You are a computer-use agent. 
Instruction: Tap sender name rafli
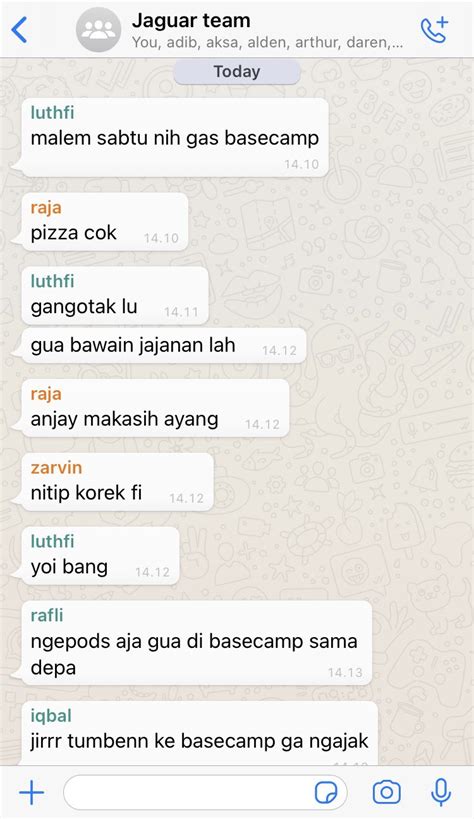47,615
